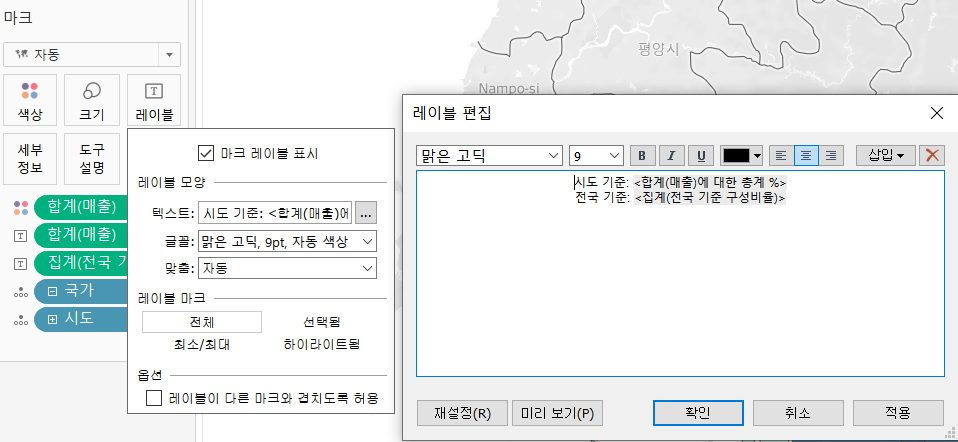Click the 텍스트 label text field
The width and height of the screenshot is (958, 442).
[x=276, y=213]
